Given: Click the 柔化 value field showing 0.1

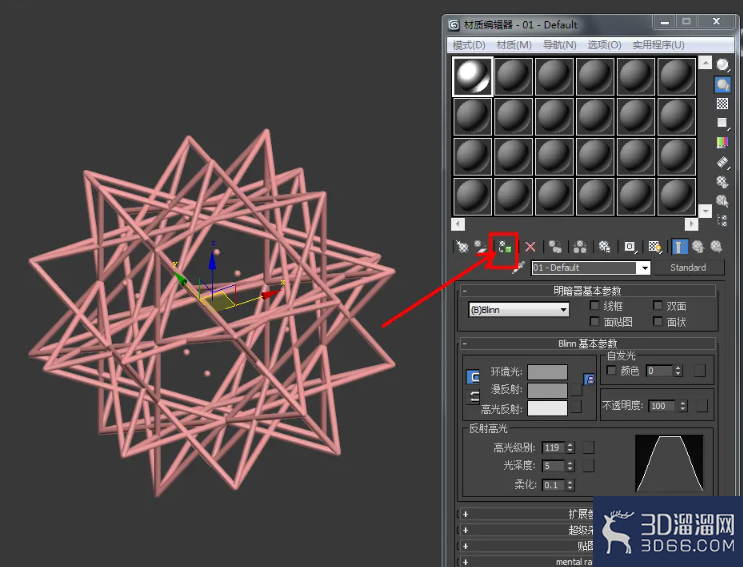Looking at the screenshot, I should point(553,485).
